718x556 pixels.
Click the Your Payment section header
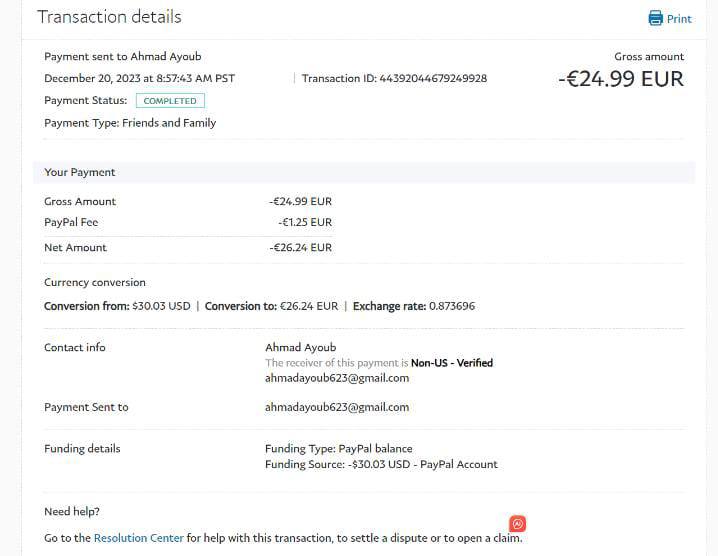pos(80,172)
